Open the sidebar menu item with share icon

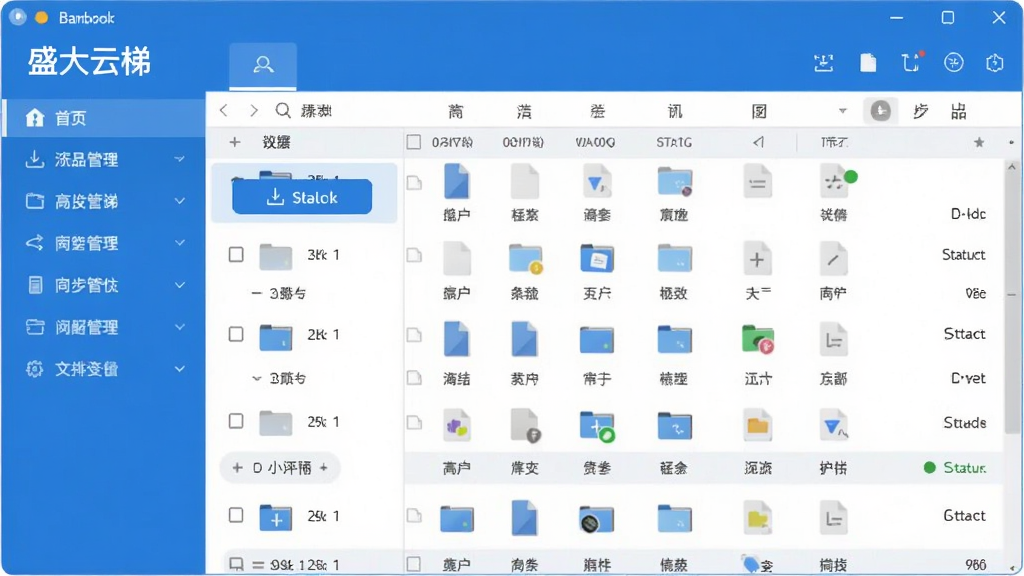[104, 243]
